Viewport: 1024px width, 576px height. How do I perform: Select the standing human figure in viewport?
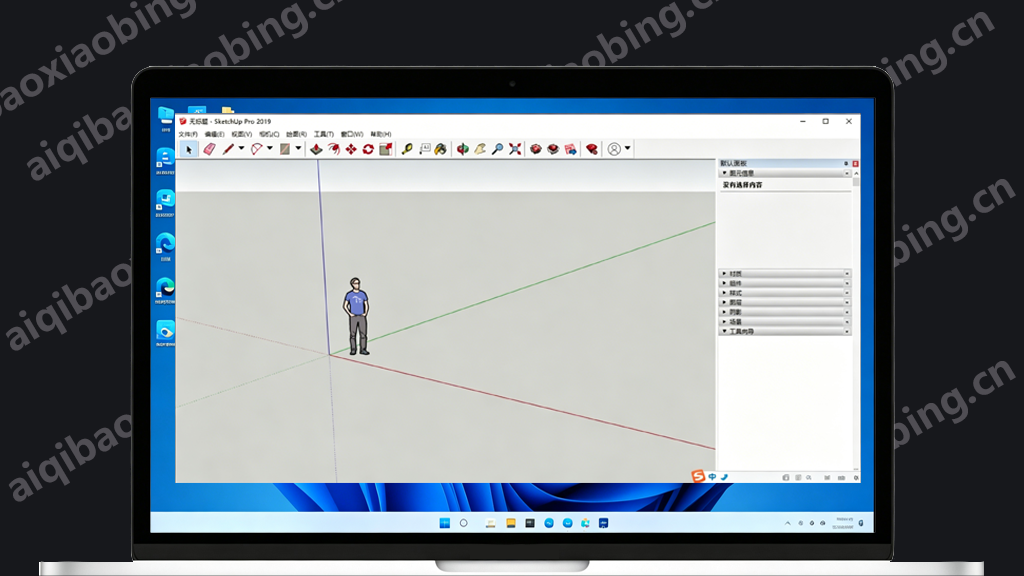(x=357, y=317)
